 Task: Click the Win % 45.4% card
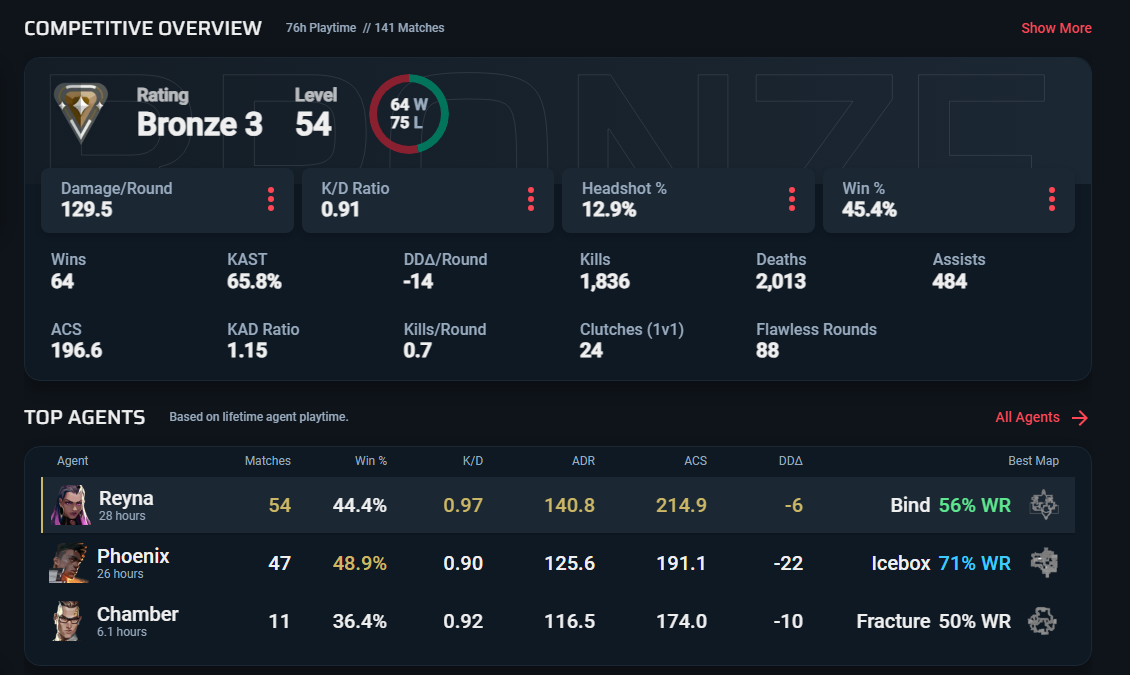(948, 200)
